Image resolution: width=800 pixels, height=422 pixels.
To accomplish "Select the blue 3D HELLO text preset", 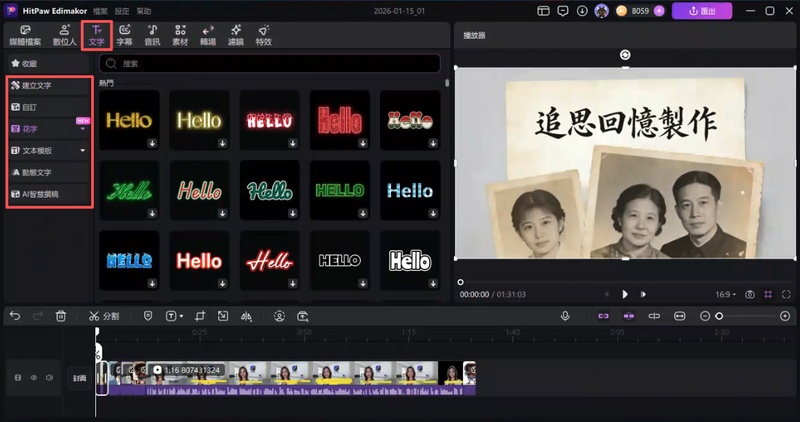I will coord(129,261).
